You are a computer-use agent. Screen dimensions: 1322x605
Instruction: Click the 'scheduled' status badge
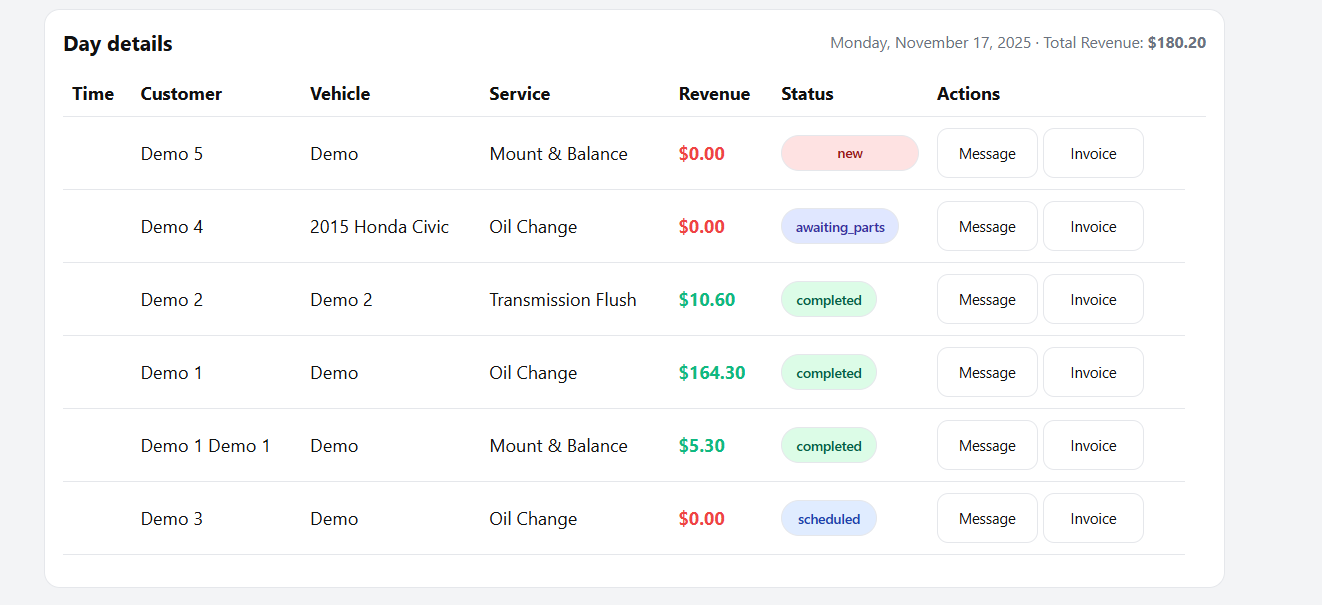pyautogui.click(x=828, y=518)
